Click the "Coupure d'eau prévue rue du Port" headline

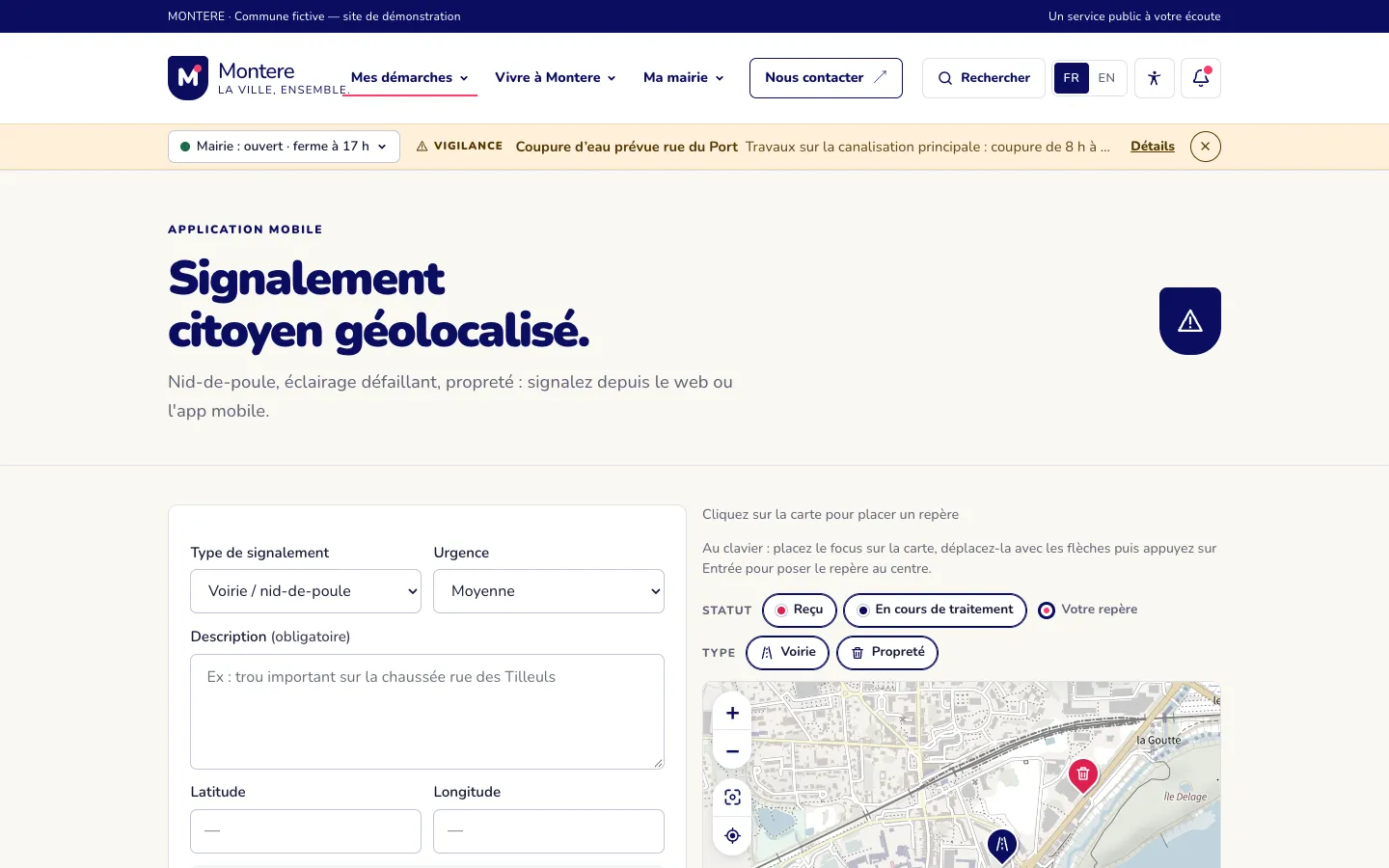point(627,147)
